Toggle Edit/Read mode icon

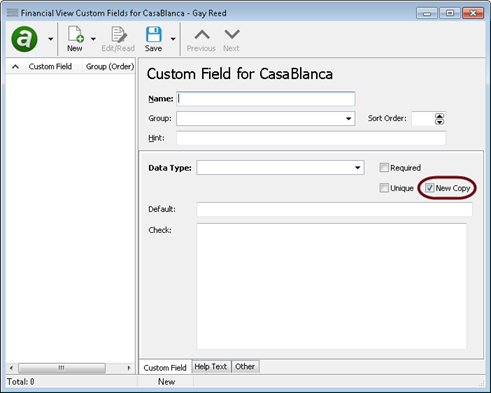(x=118, y=39)
